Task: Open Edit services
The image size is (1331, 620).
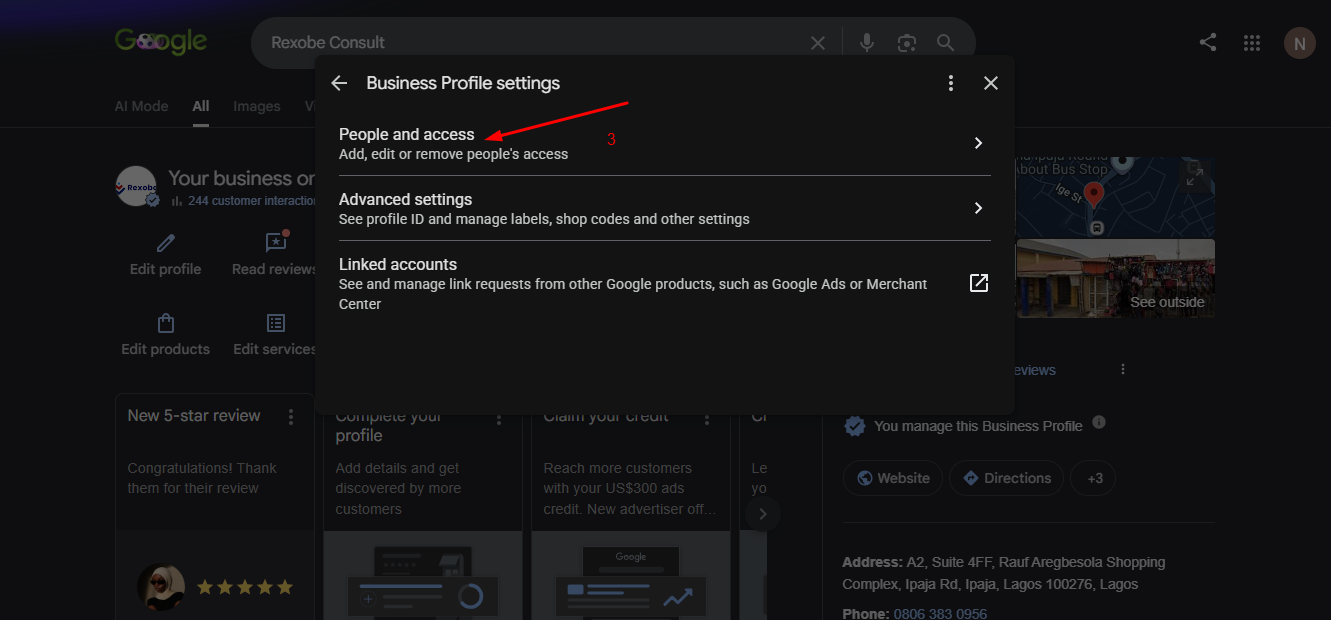Action: 275,335
